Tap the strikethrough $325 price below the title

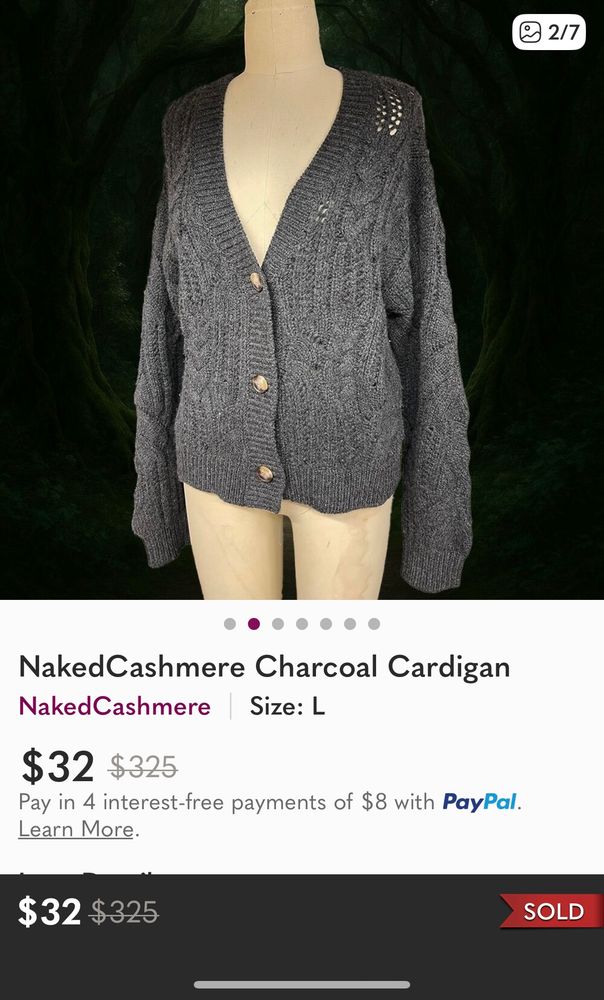coord(143,767)
